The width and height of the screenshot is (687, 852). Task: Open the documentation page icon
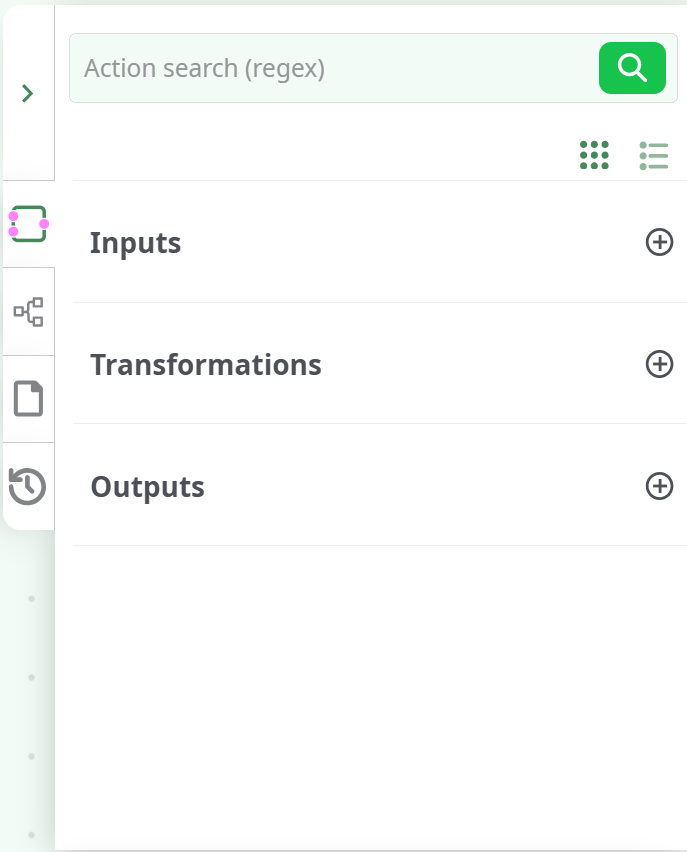pyautogui.click(x=28, y=398)
